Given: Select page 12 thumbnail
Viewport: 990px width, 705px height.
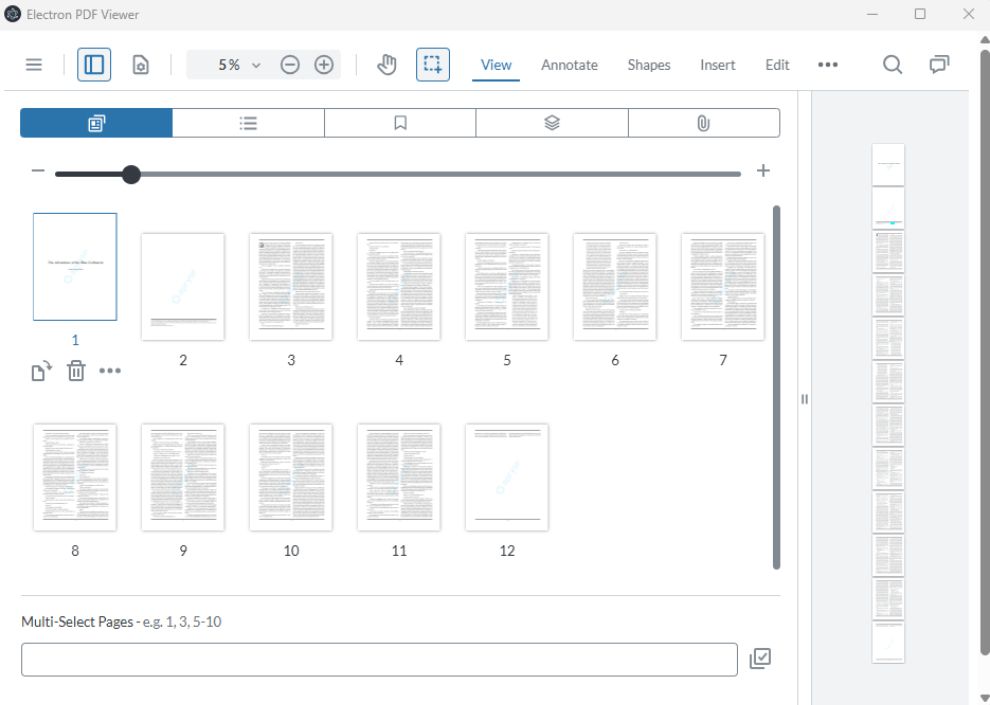Looking at the screenshot, I should point(507,477).
